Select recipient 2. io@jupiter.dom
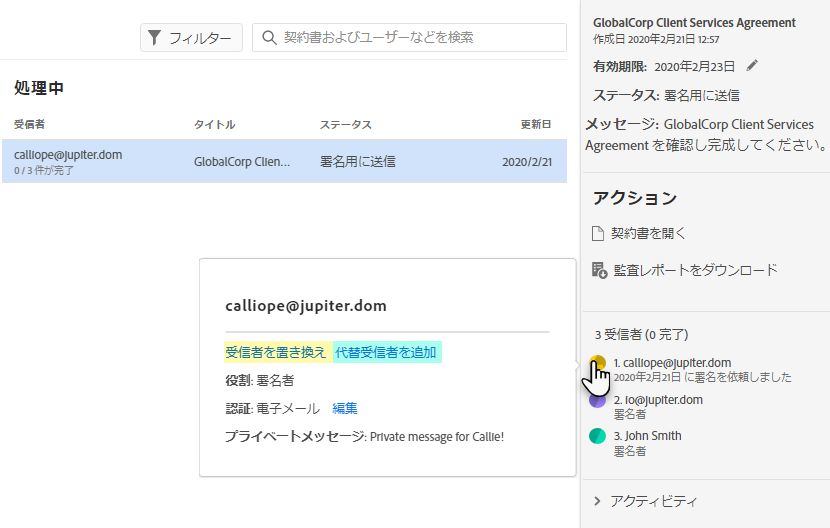Viewport: 830px width, 528px height. tap(658, 400)
